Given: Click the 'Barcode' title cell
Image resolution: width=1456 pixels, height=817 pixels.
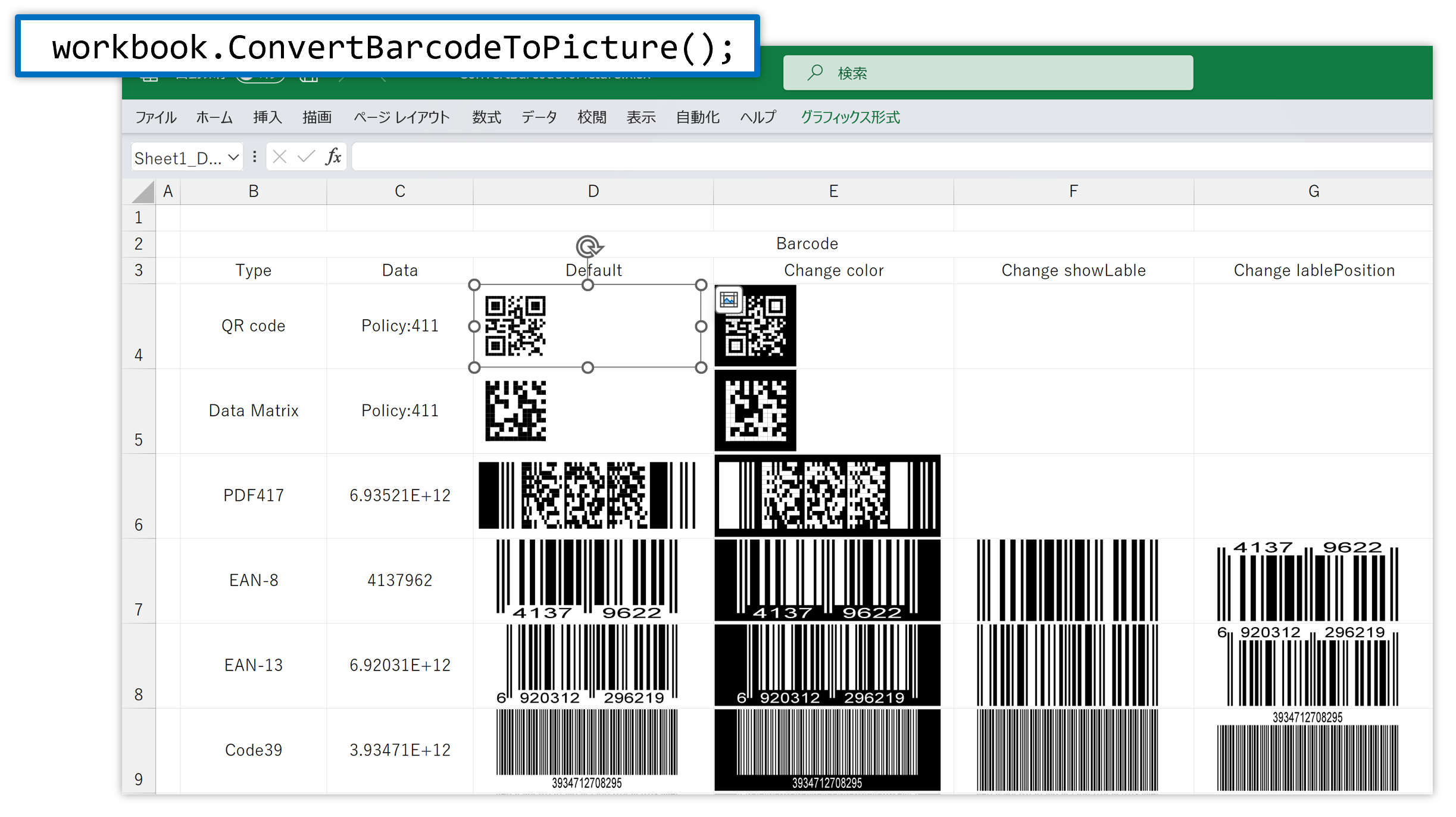Looking at the screenshot, I should point(807,244).
